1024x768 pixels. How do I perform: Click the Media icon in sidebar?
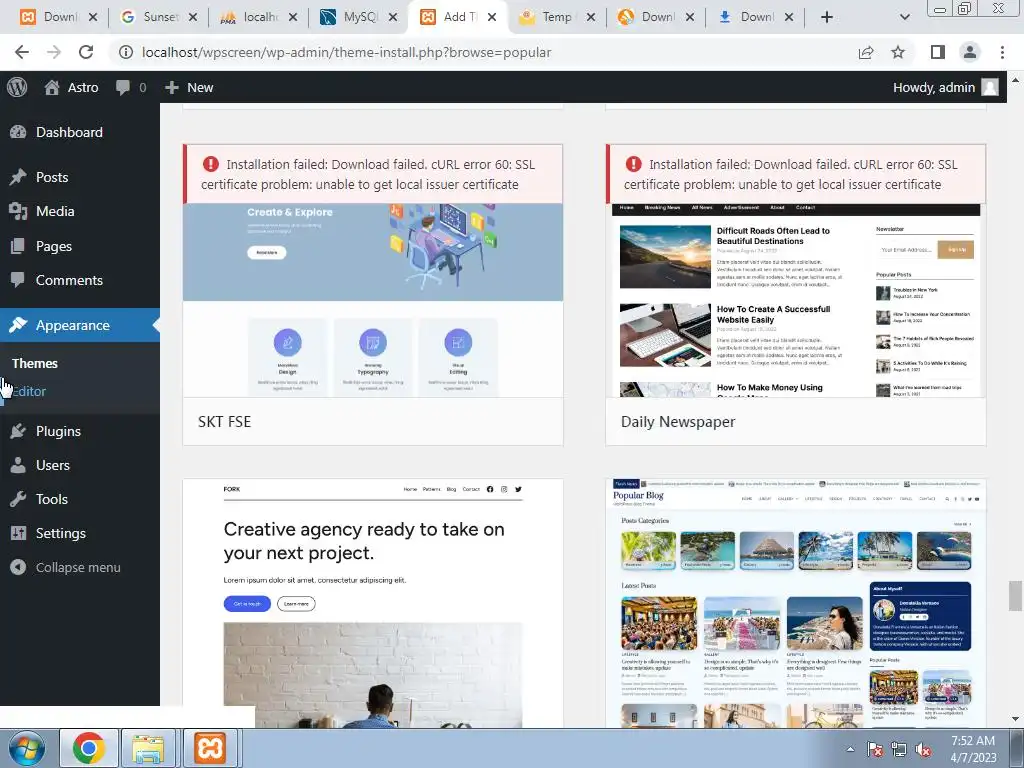[18, 211]
